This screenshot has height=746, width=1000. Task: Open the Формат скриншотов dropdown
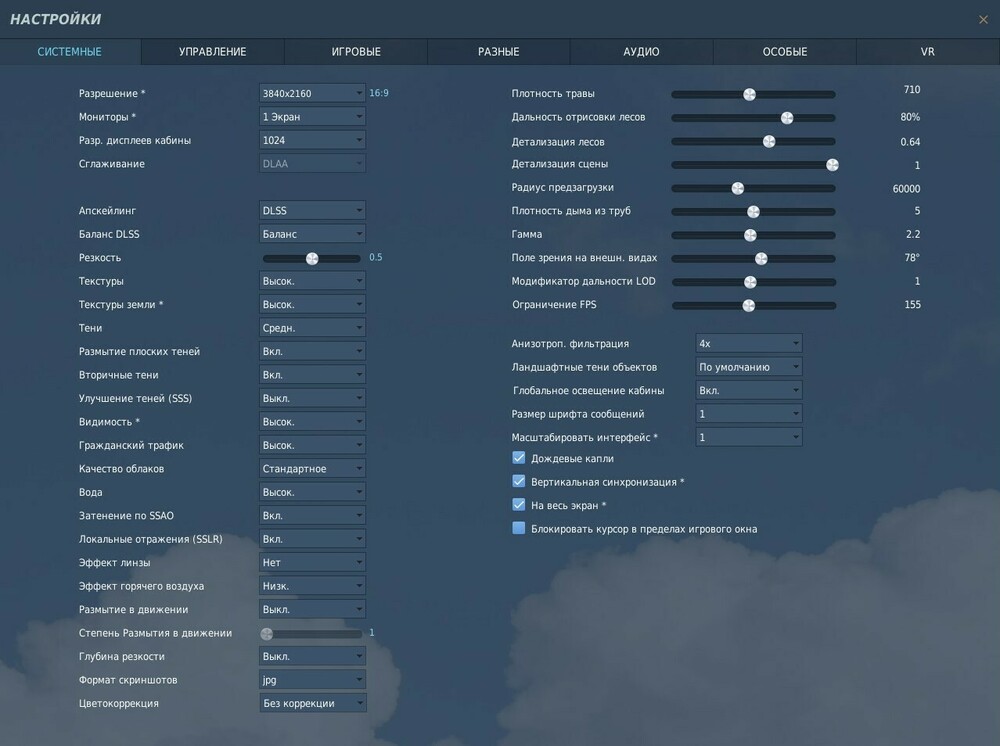311,679
